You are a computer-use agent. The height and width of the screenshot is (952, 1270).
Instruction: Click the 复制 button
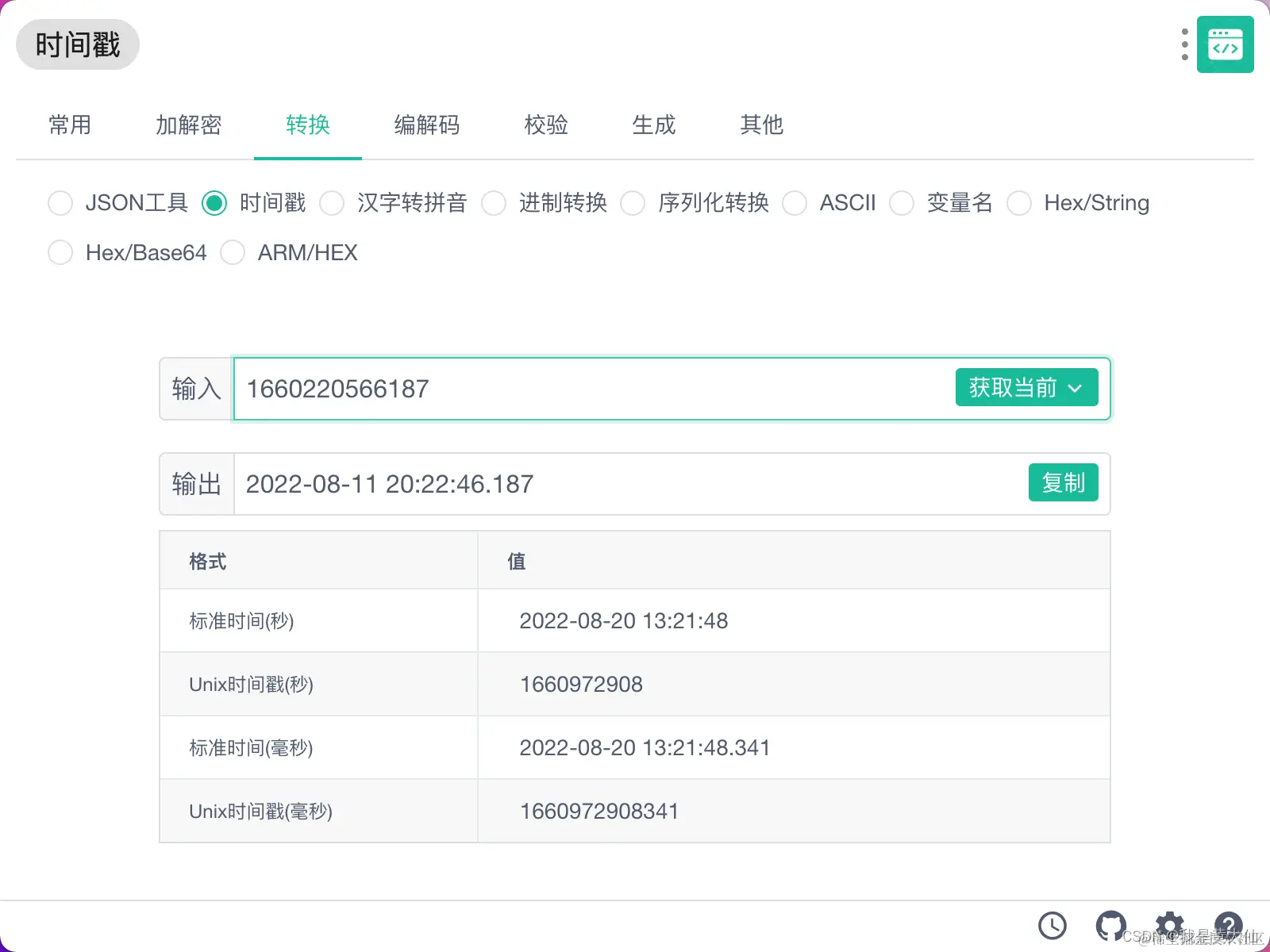pos(1063,483)
